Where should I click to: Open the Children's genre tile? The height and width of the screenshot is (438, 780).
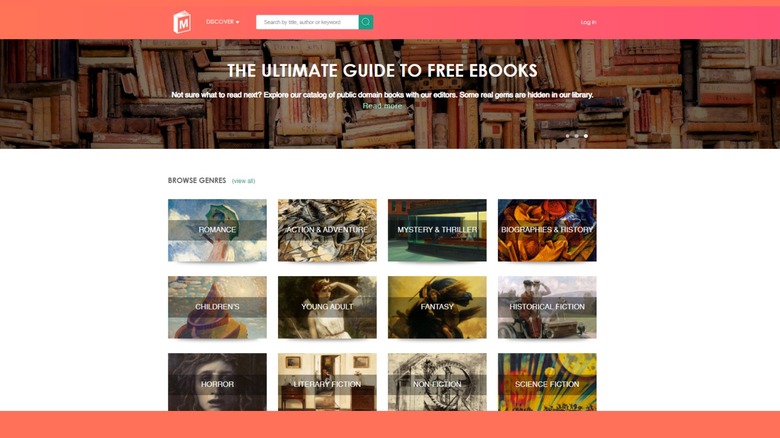pos(217,307)
